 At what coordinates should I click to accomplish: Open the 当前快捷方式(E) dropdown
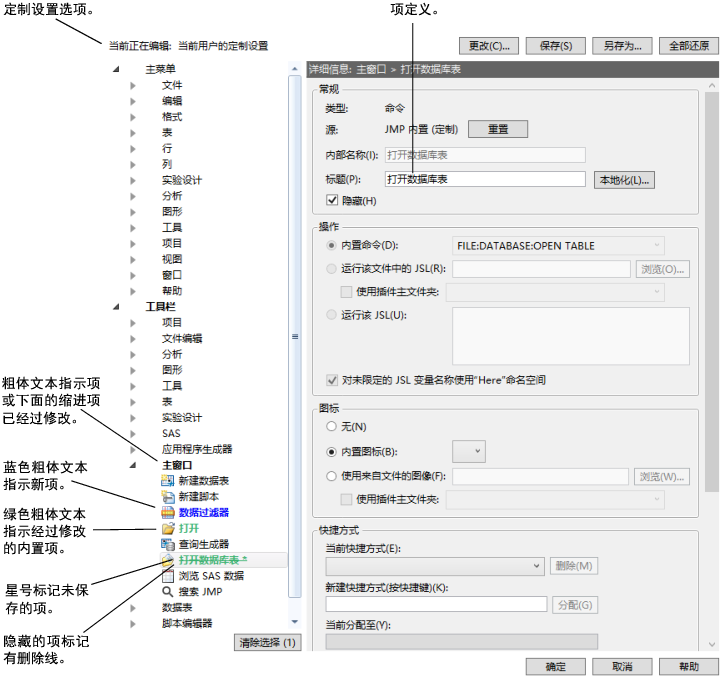pyautogui.click(x=435, y=566)
